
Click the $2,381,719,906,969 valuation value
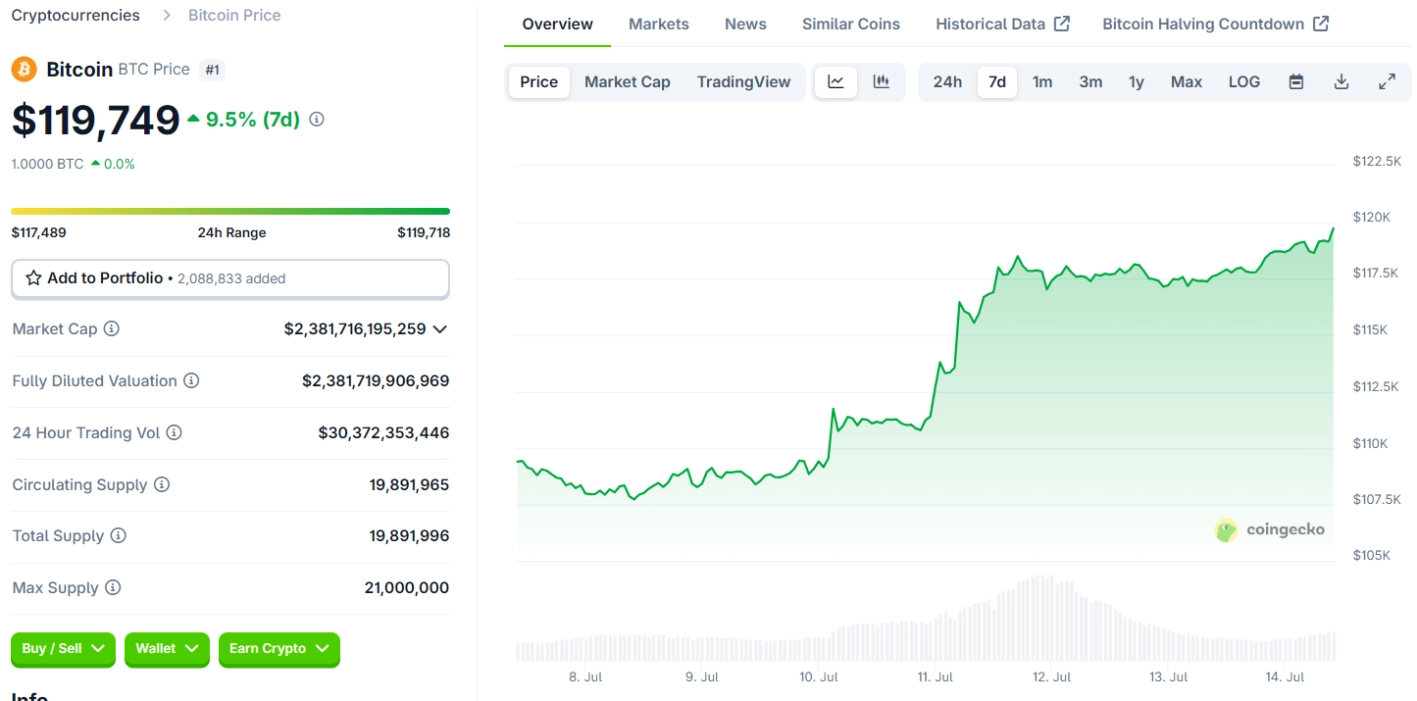click(x=375, y=381)
